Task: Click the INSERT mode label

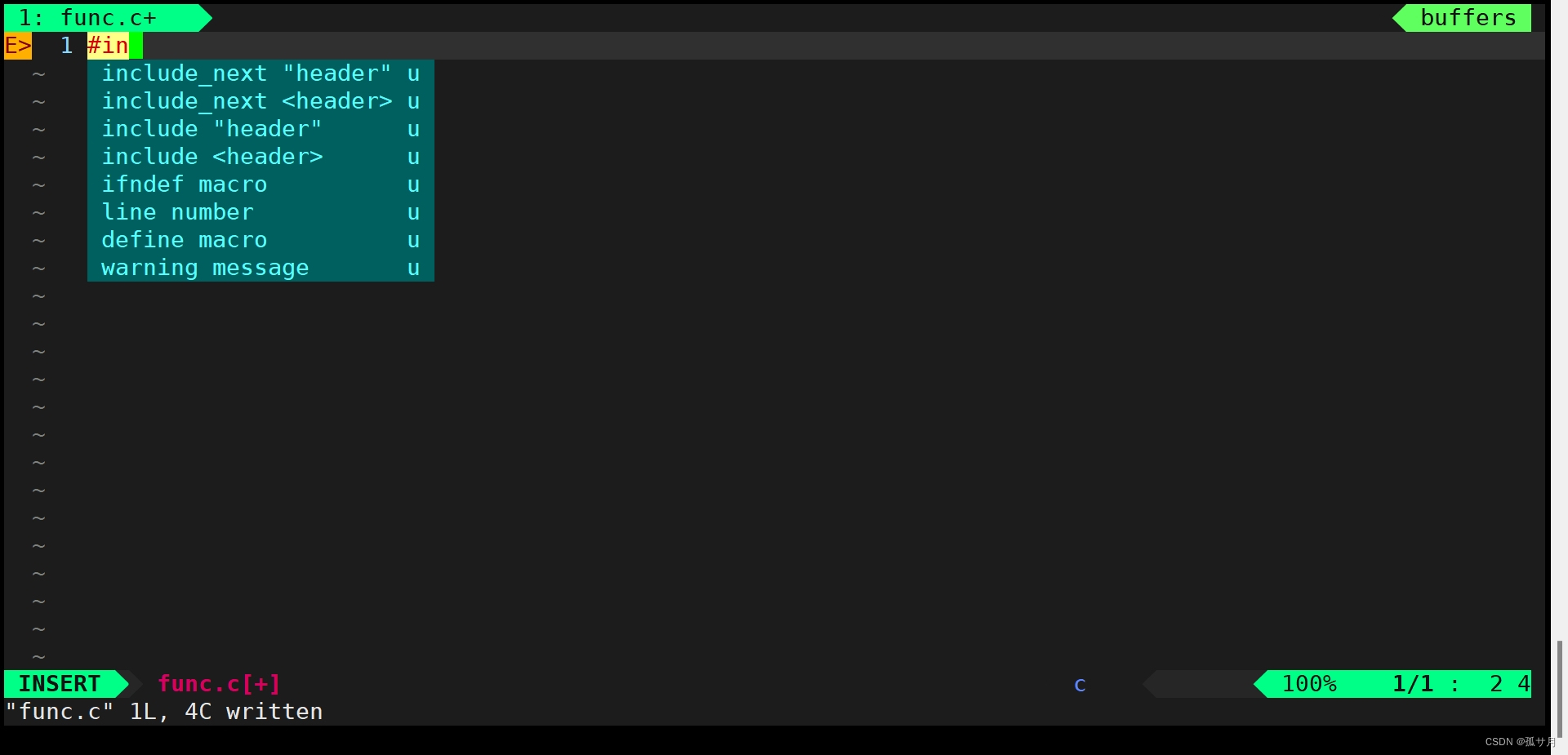Action: tap(57, 684)
